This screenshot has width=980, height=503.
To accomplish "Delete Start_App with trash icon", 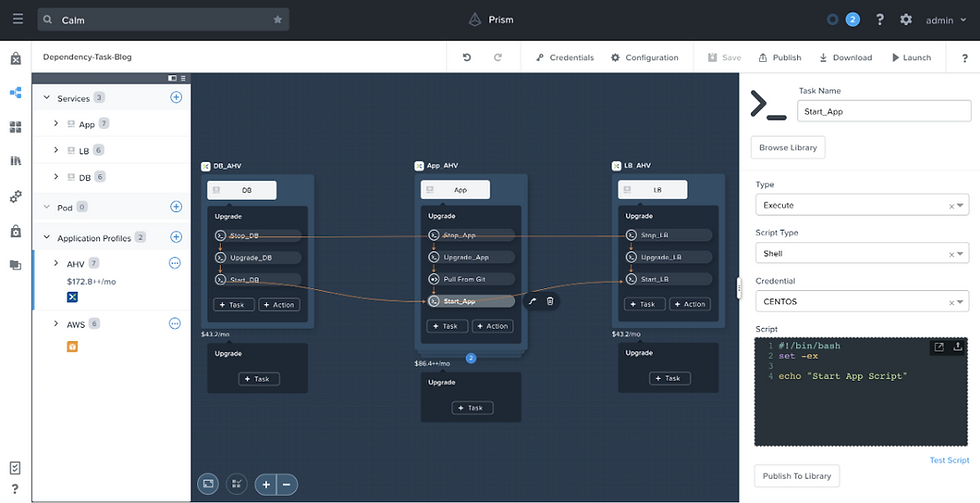I will tap(550, 301).
